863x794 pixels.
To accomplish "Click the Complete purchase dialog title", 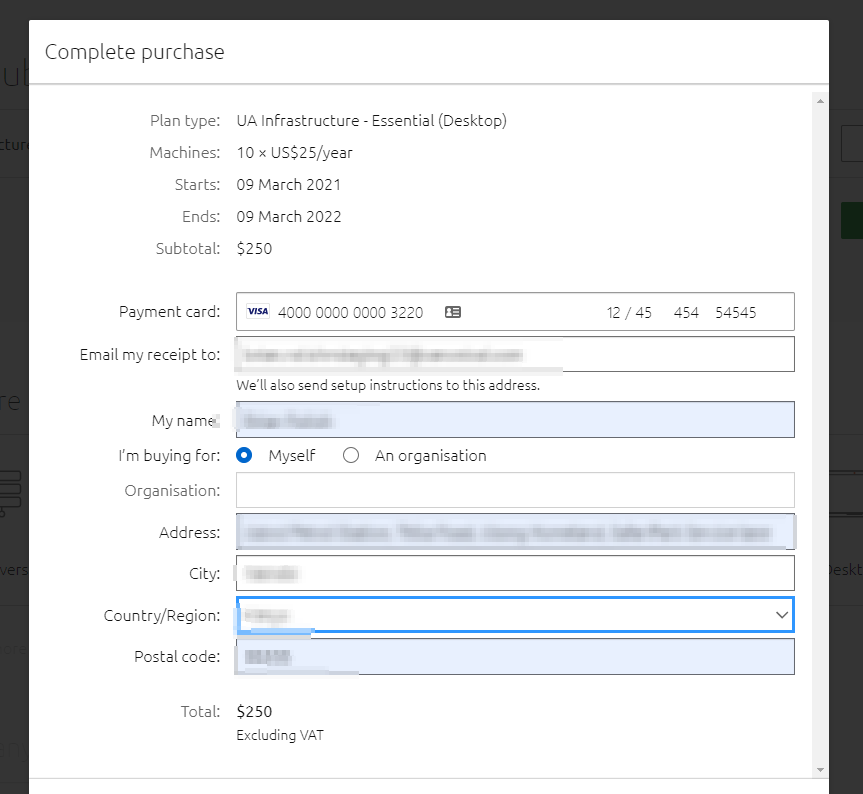I will 134,52.
